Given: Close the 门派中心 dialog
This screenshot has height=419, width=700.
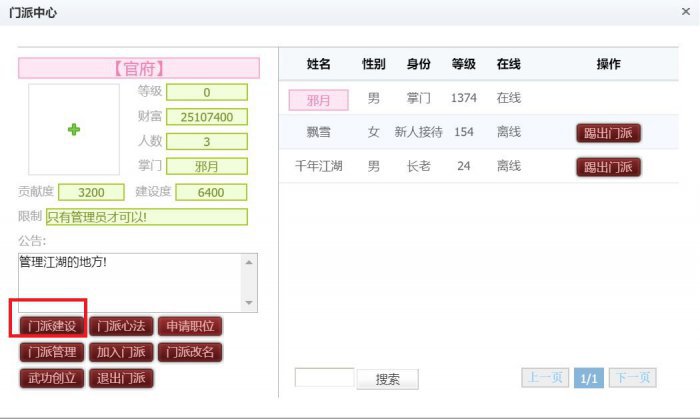Looking at the screenshot, I should click(x=683, y=11).
